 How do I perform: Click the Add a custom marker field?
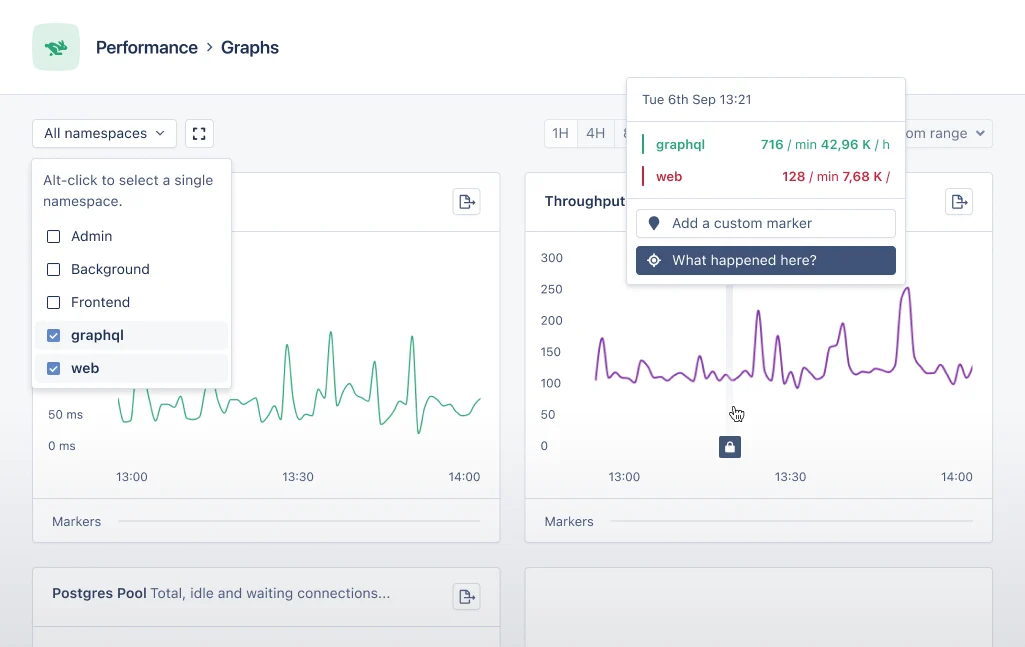(x=765, y=224)
